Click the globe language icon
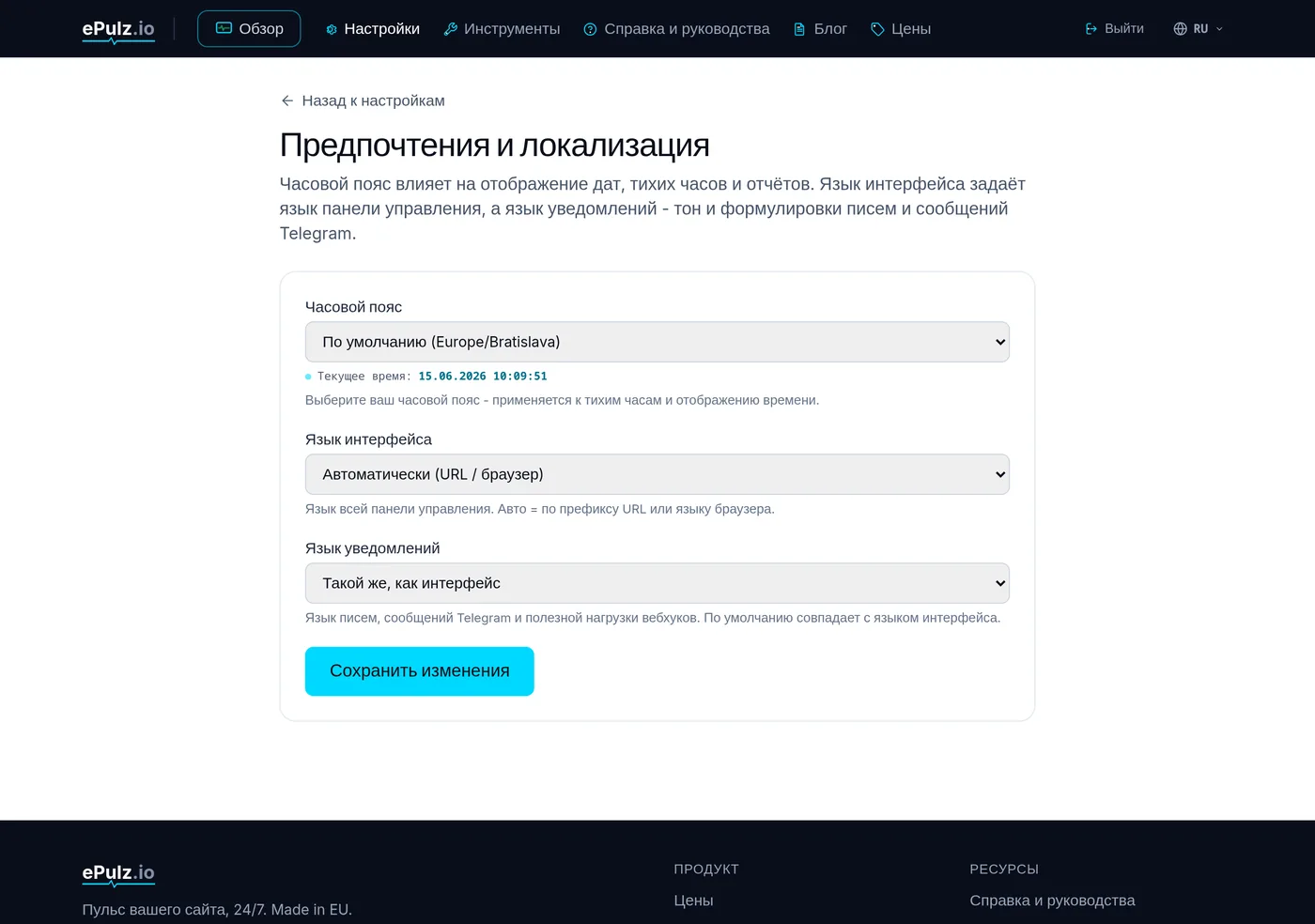Viewport: 1315px width, 924px height. 1181,29
